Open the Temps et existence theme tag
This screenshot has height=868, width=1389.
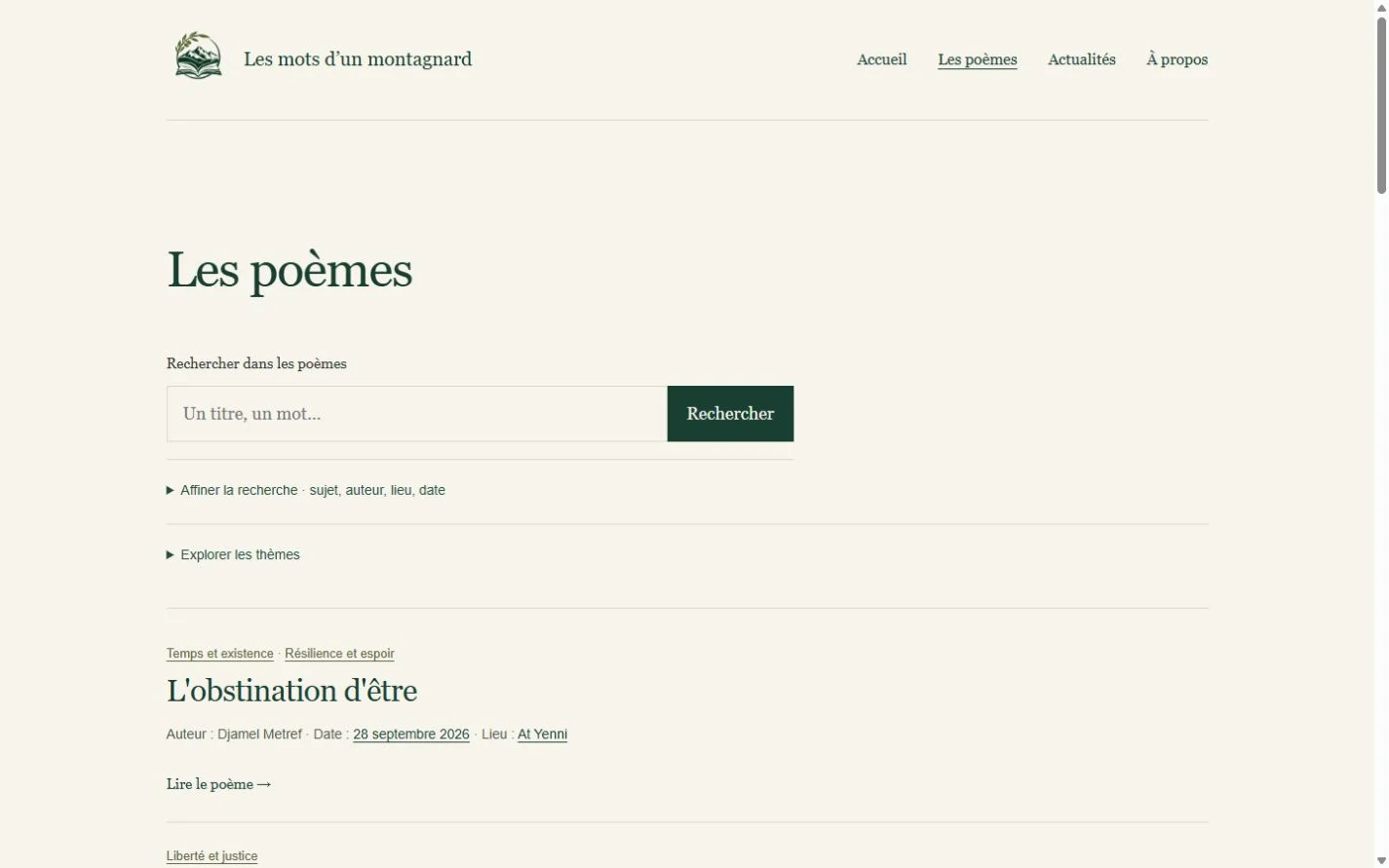[x=219, y=654]
